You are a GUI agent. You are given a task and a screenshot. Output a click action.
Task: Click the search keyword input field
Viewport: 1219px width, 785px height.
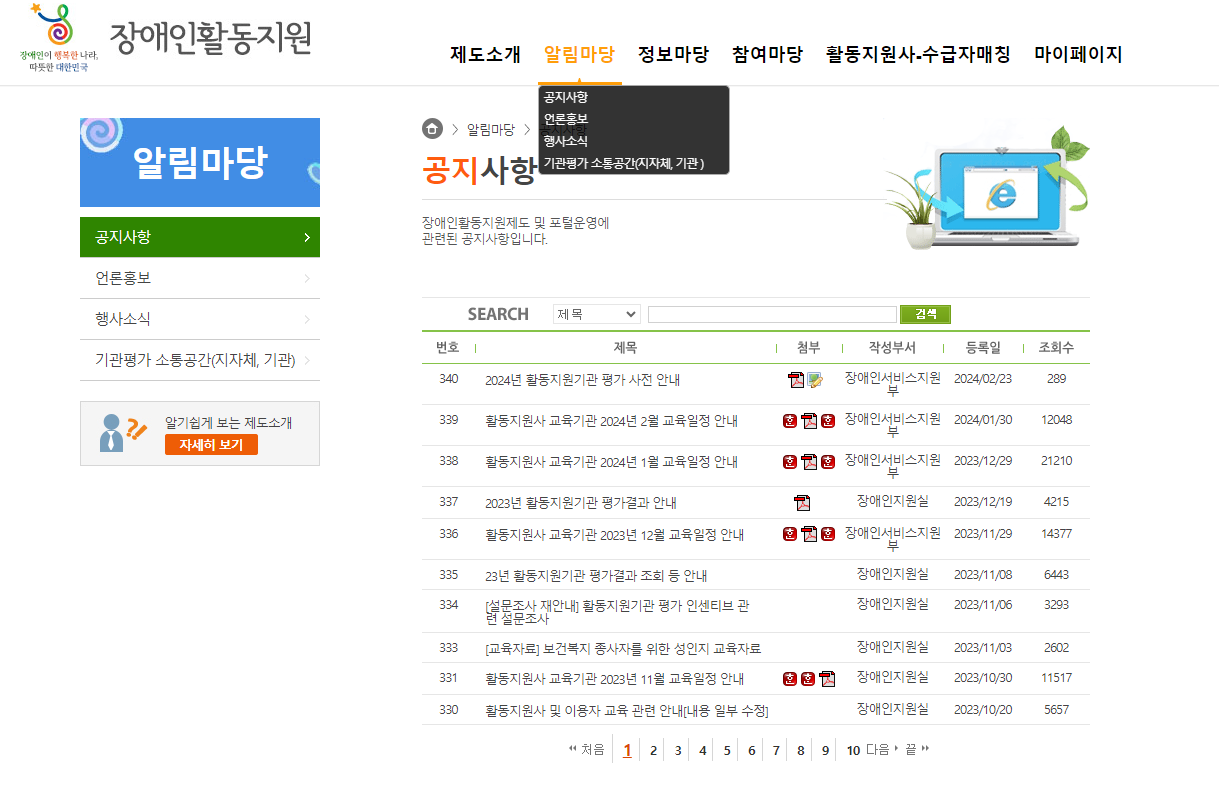[772, 314]
